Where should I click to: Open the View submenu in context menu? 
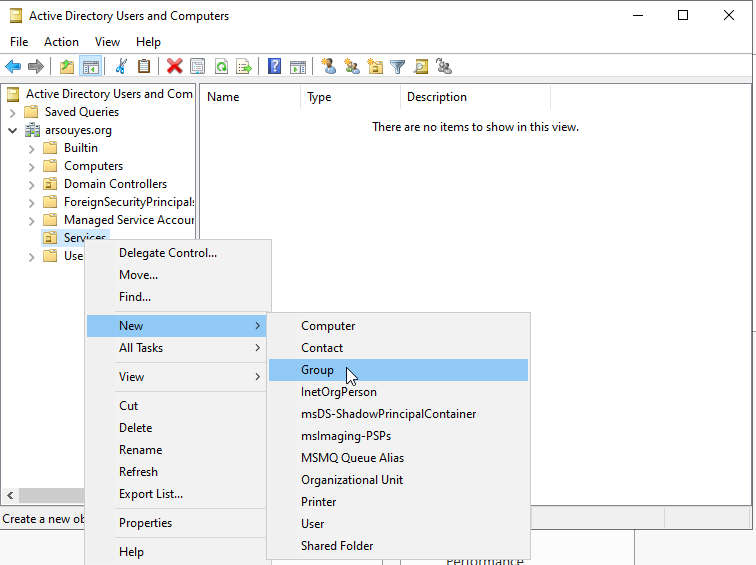coord(176,377)
